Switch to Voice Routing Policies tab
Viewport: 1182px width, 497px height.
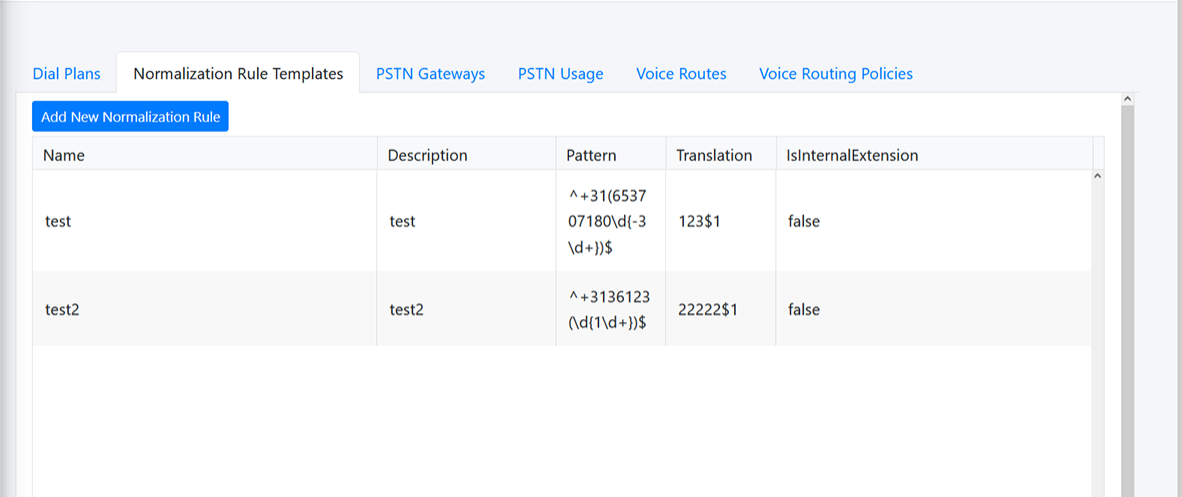[835, 73]
